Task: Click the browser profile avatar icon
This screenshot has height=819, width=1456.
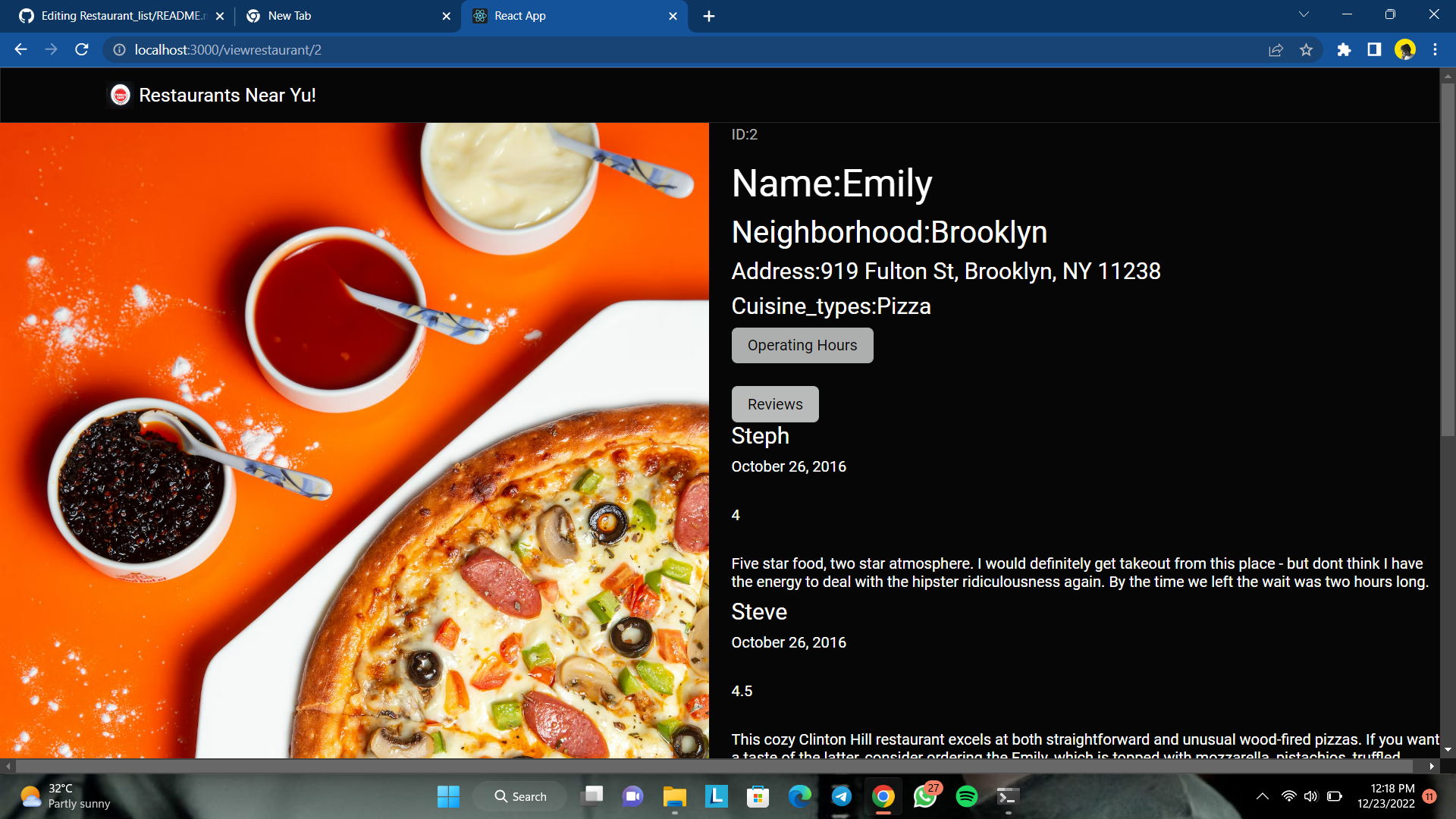Action: click(1406, 50)
